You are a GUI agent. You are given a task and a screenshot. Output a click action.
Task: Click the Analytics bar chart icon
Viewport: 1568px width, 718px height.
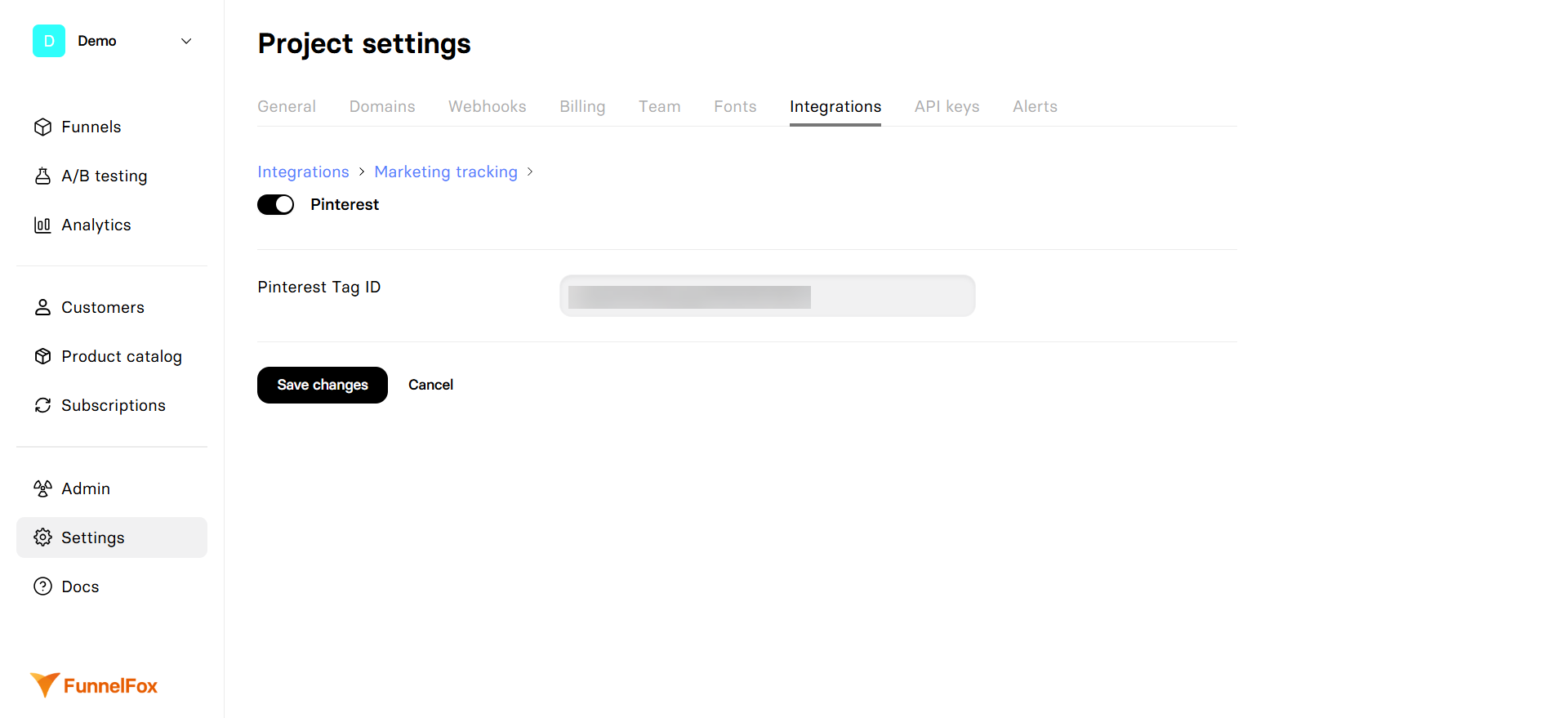pos(42,225)
